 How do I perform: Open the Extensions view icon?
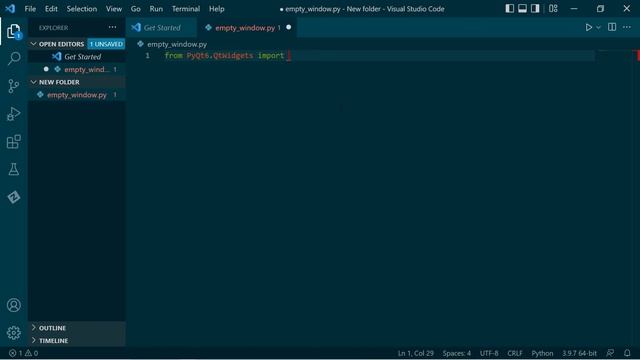click(13, 142)
